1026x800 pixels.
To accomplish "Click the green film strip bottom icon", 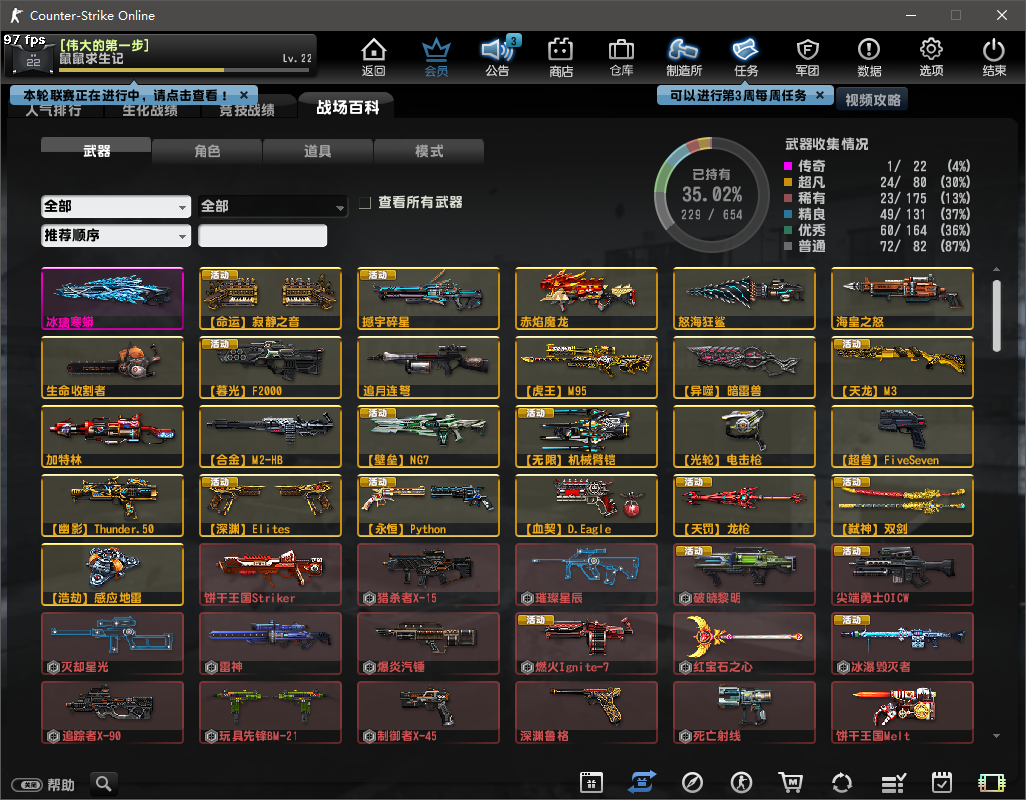I will click(991, 782).
